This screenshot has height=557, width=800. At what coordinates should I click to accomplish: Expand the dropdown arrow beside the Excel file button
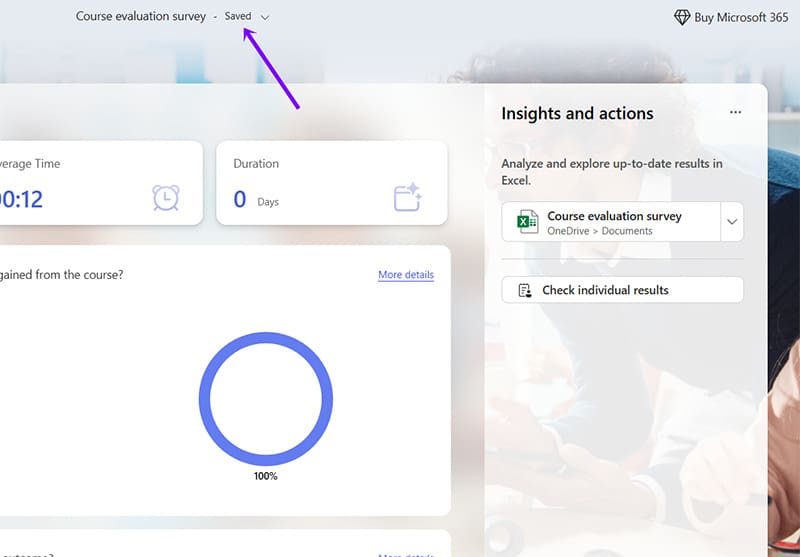pos(732,222)
